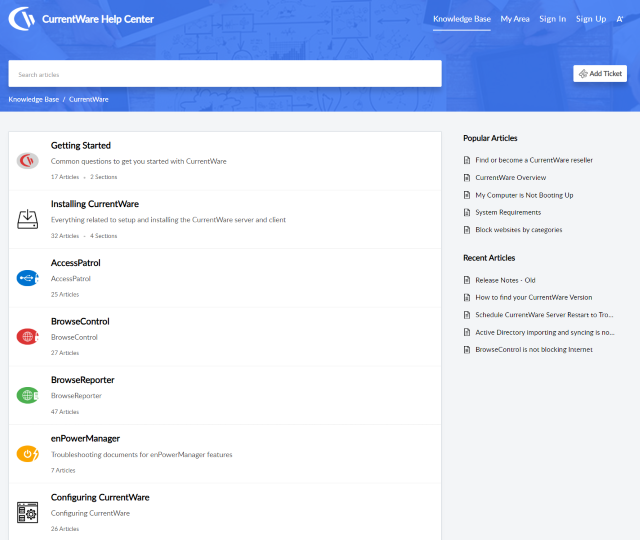Click document icon next to System Requirements
The image size is (640, 540).
(x=467, y=212)
